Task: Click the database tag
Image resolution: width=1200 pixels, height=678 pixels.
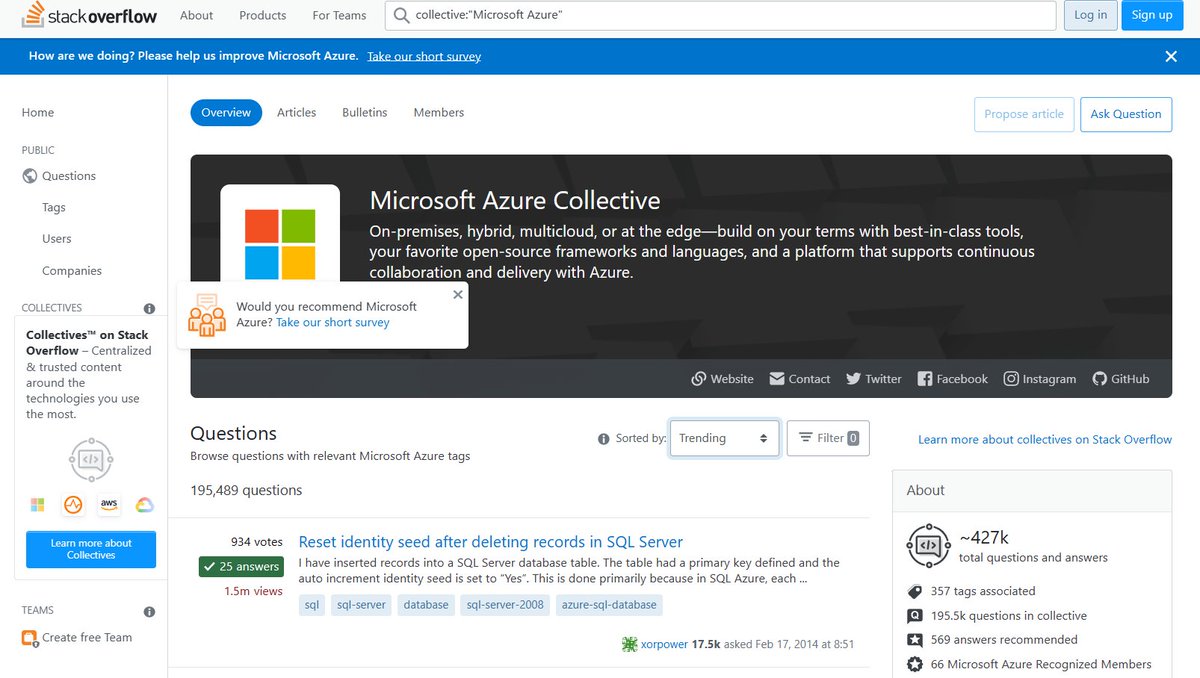Action: click(x=426, y=605)
